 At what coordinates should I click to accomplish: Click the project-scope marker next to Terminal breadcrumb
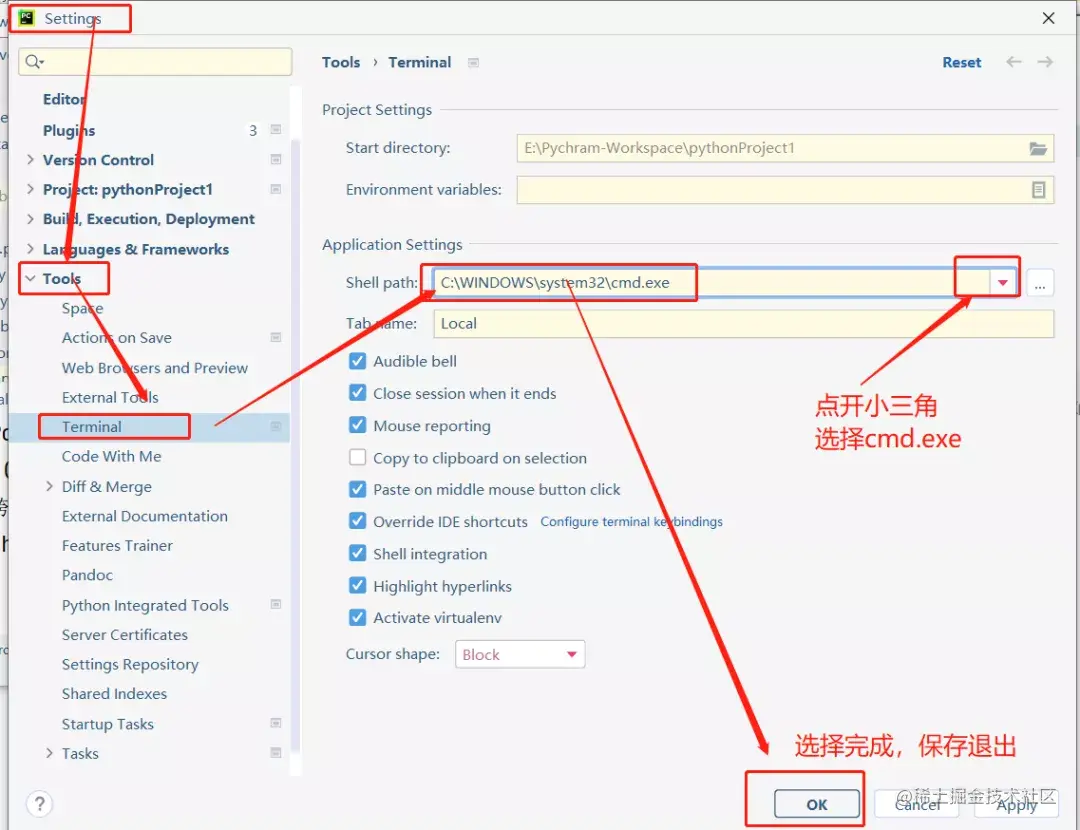pyautogui.click(x=473, y=63)
